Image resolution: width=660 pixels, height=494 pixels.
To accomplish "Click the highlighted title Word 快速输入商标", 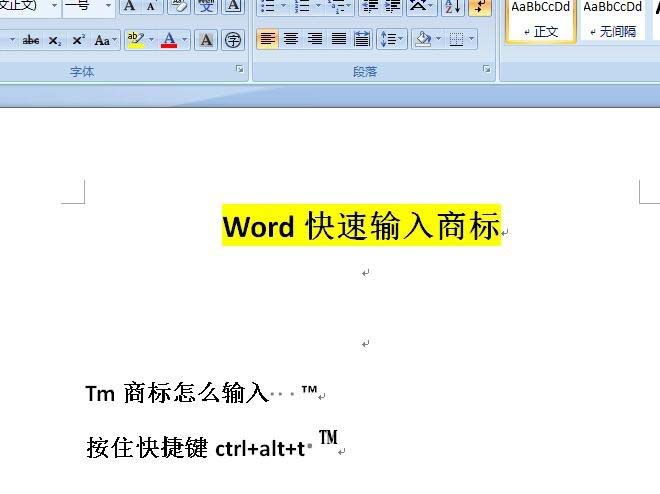I will (x=362, y=226).
